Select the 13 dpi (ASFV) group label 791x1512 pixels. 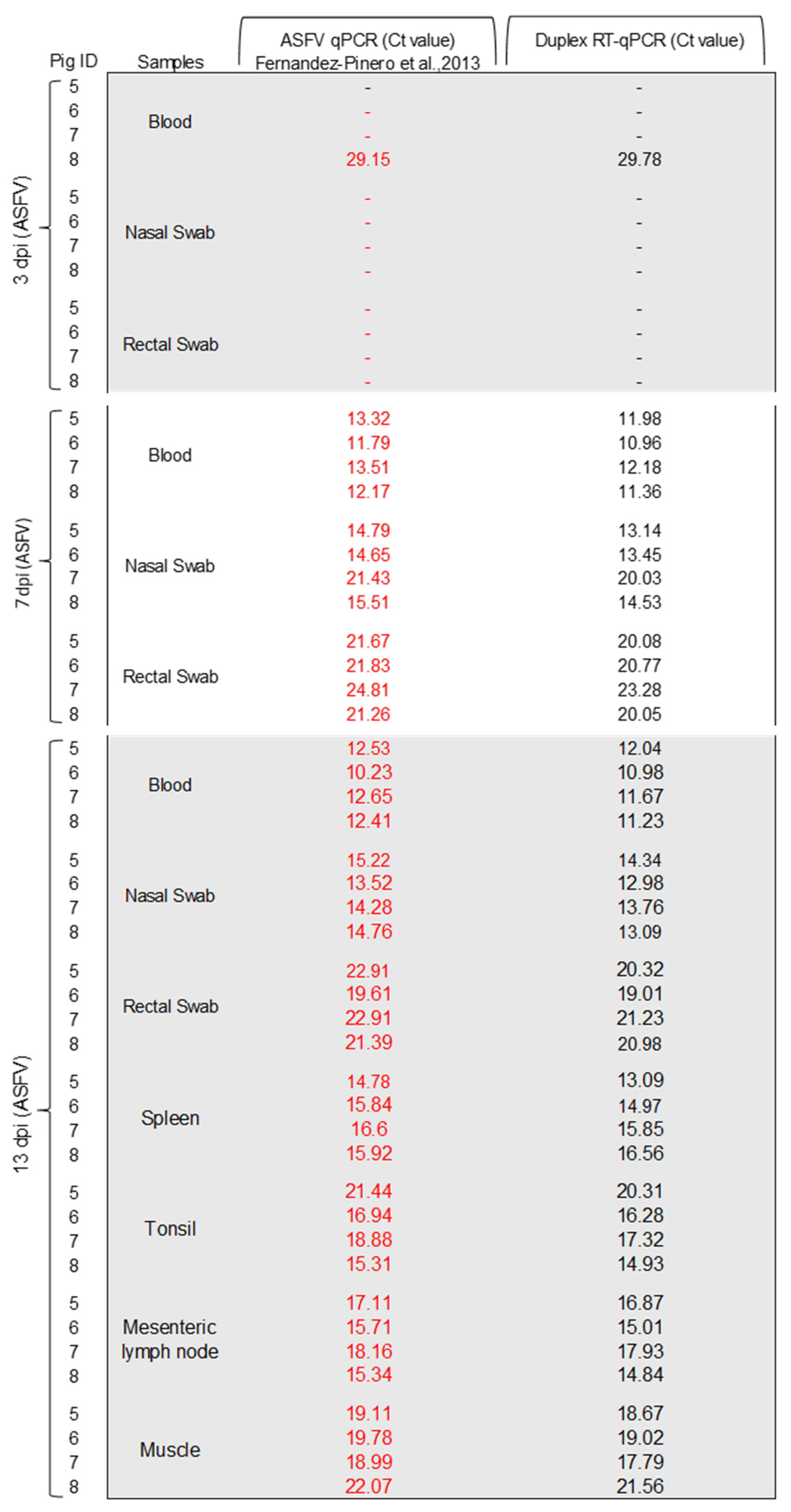point(21,1114)
